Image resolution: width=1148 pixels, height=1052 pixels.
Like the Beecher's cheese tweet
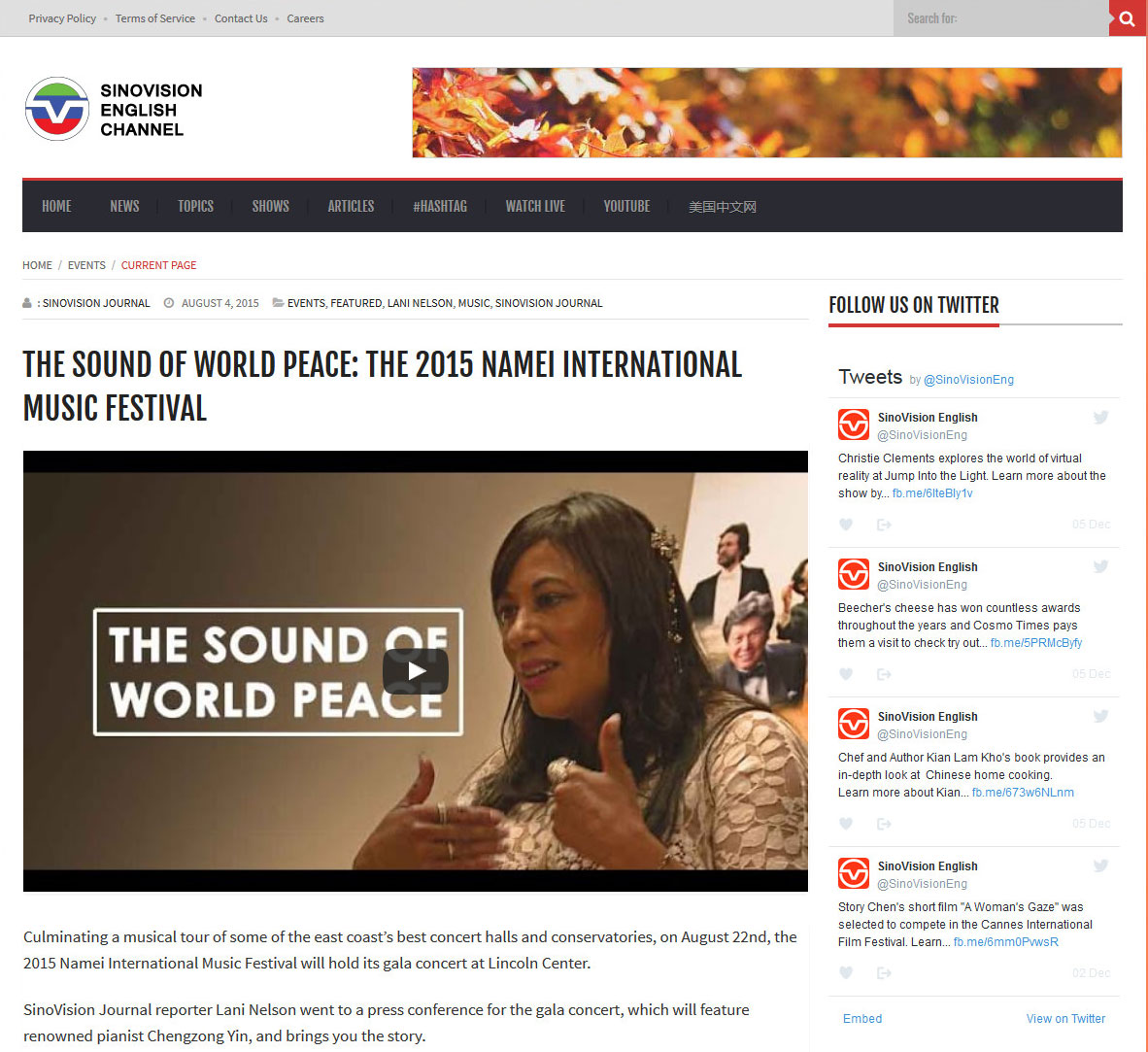(846, 673)
